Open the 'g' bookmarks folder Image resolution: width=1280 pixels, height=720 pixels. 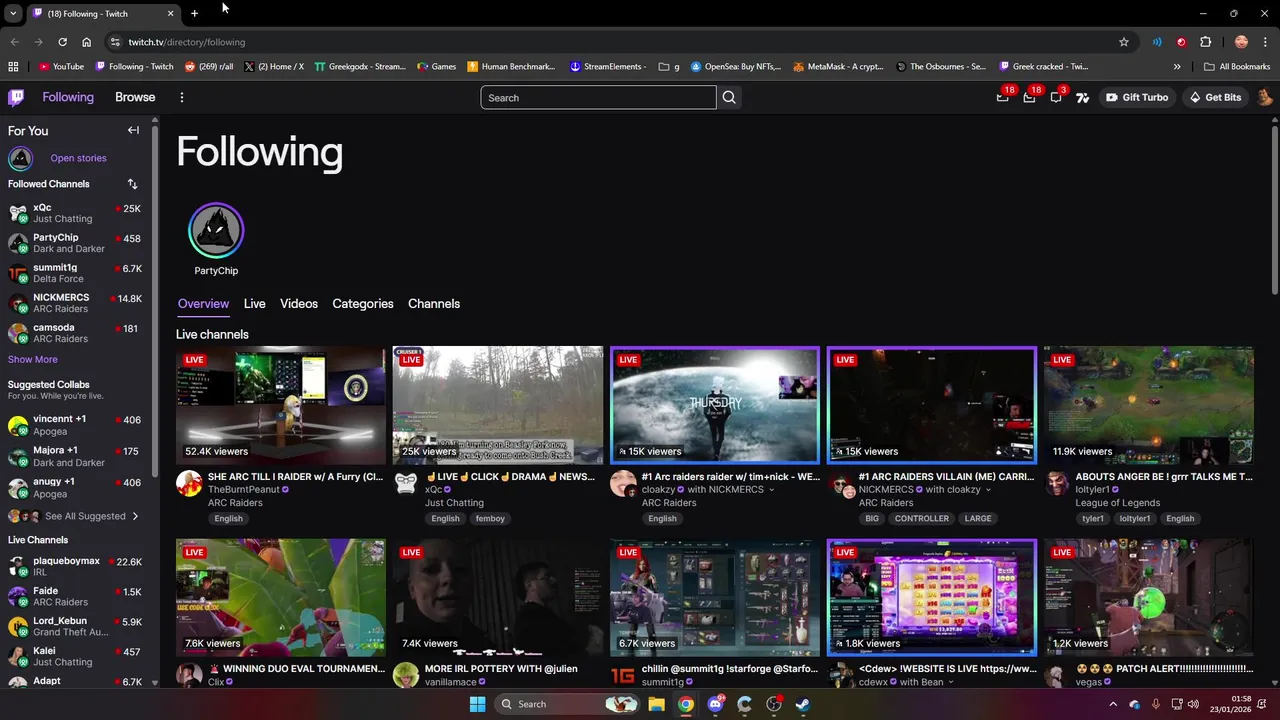point(669,67)
